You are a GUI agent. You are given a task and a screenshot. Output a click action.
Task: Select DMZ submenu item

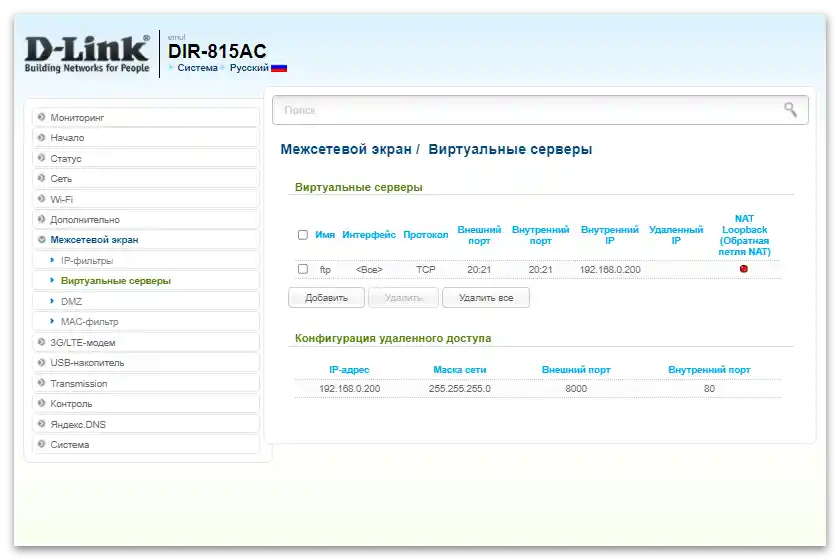(146, 301)
